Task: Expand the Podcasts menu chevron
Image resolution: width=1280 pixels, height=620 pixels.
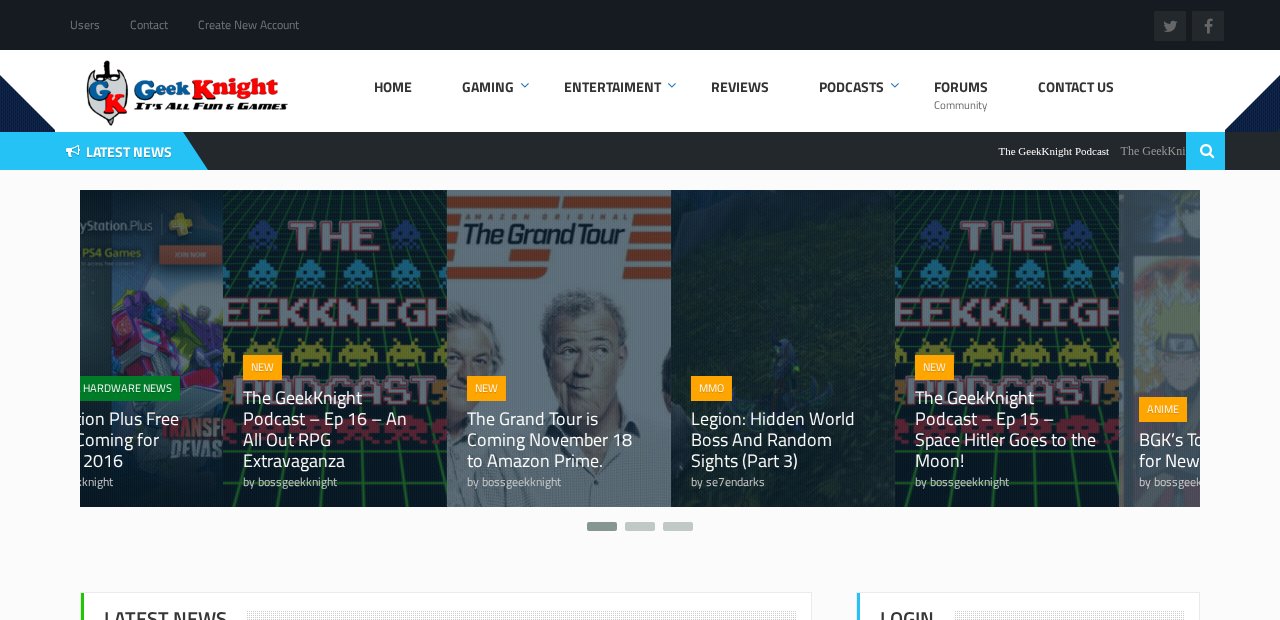Action: (x=895, y=86)
